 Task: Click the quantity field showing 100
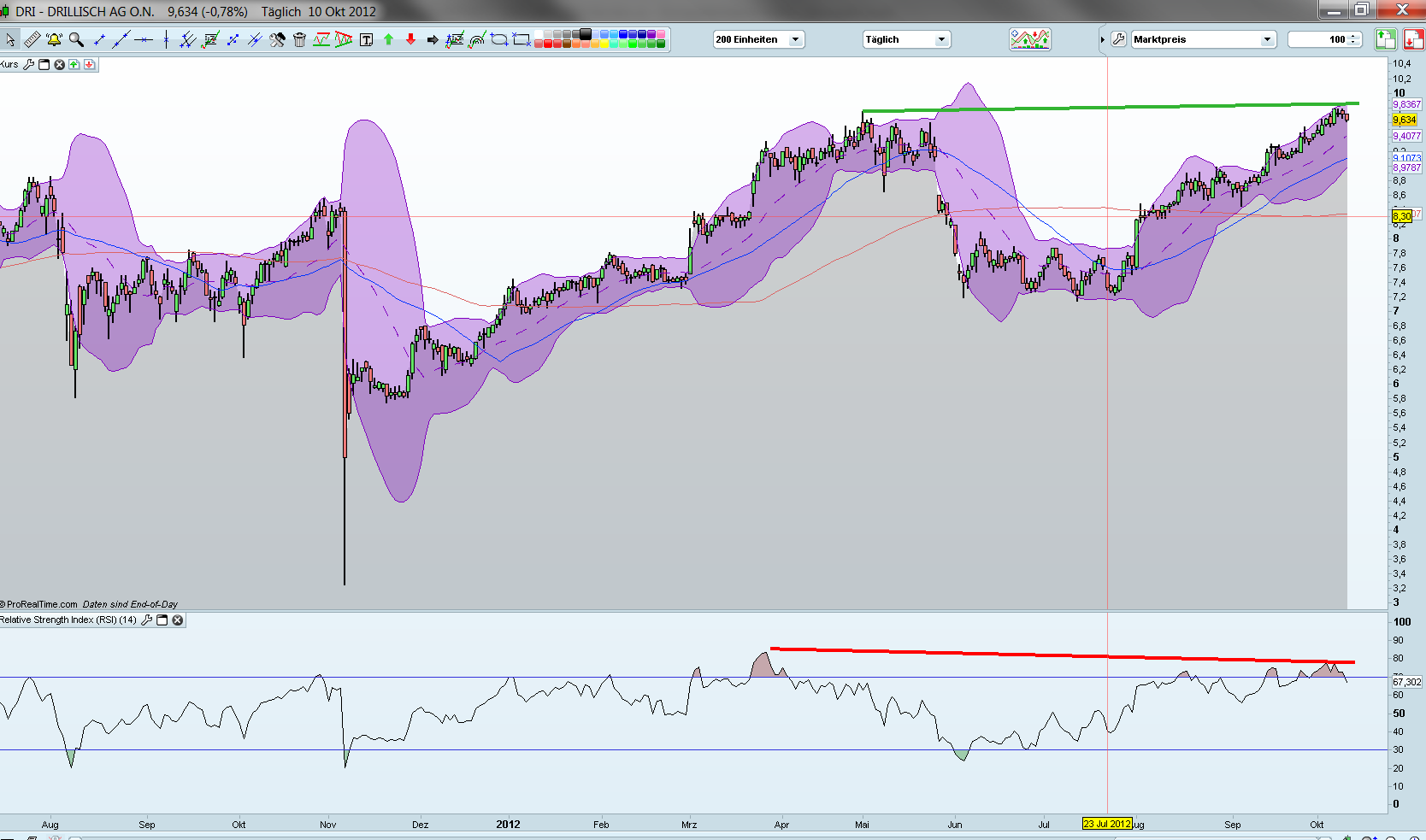pyautogui.click(x=1324, y=39)
